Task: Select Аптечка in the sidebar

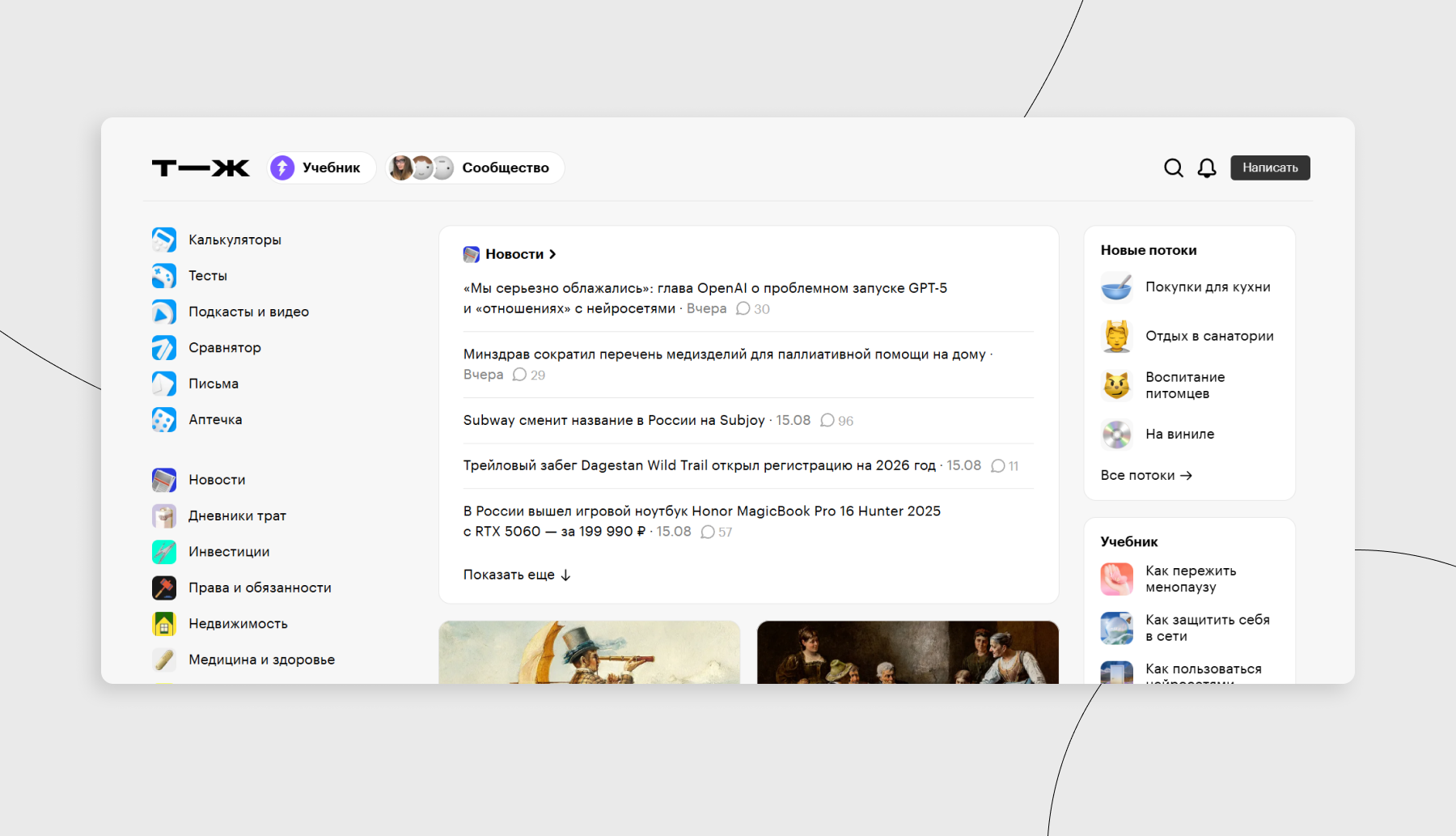Action: (x=215, y=419)
